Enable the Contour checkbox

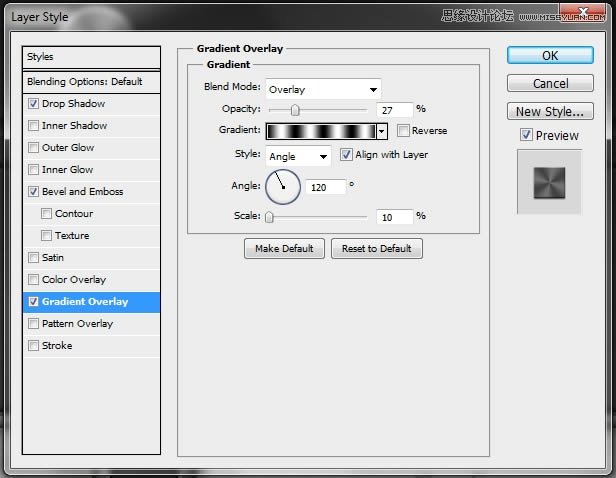pos(46,214)
